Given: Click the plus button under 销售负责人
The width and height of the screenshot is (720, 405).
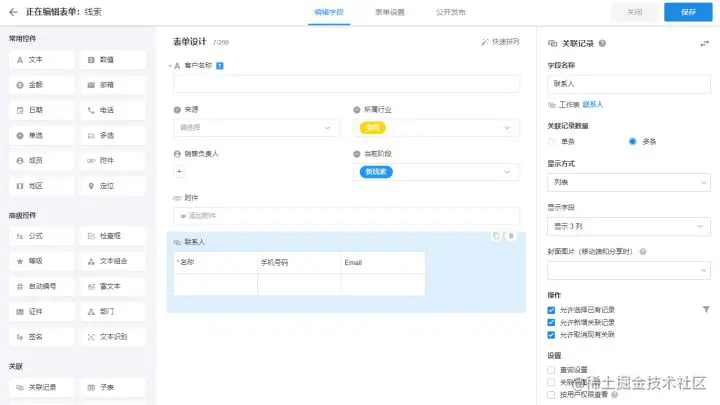Looking at the screenshot, I should click(x=179, y=171).
